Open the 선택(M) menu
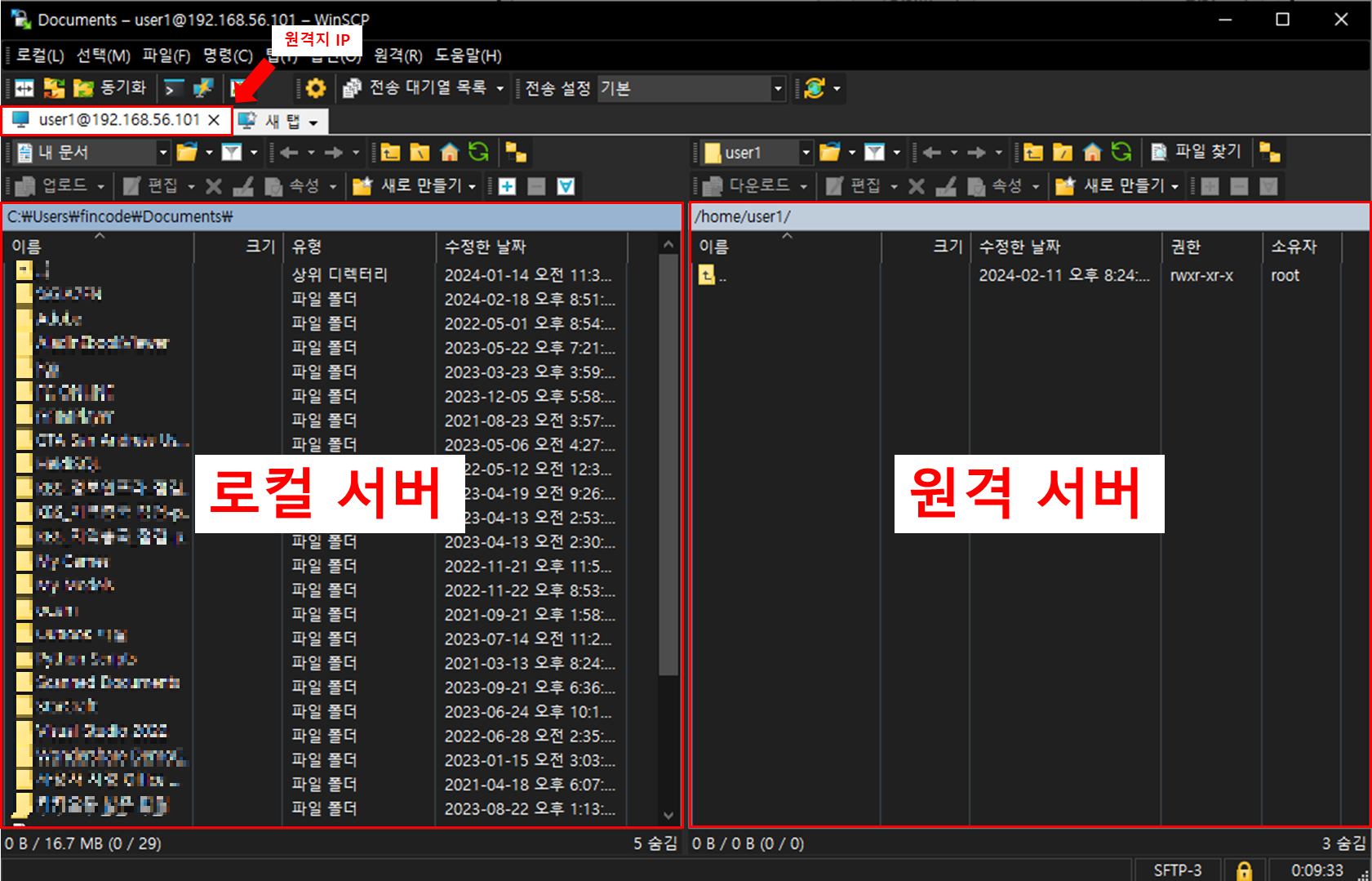Image resolution: width=1372 pixels, height=881 pixels. (x=104, y=56)
